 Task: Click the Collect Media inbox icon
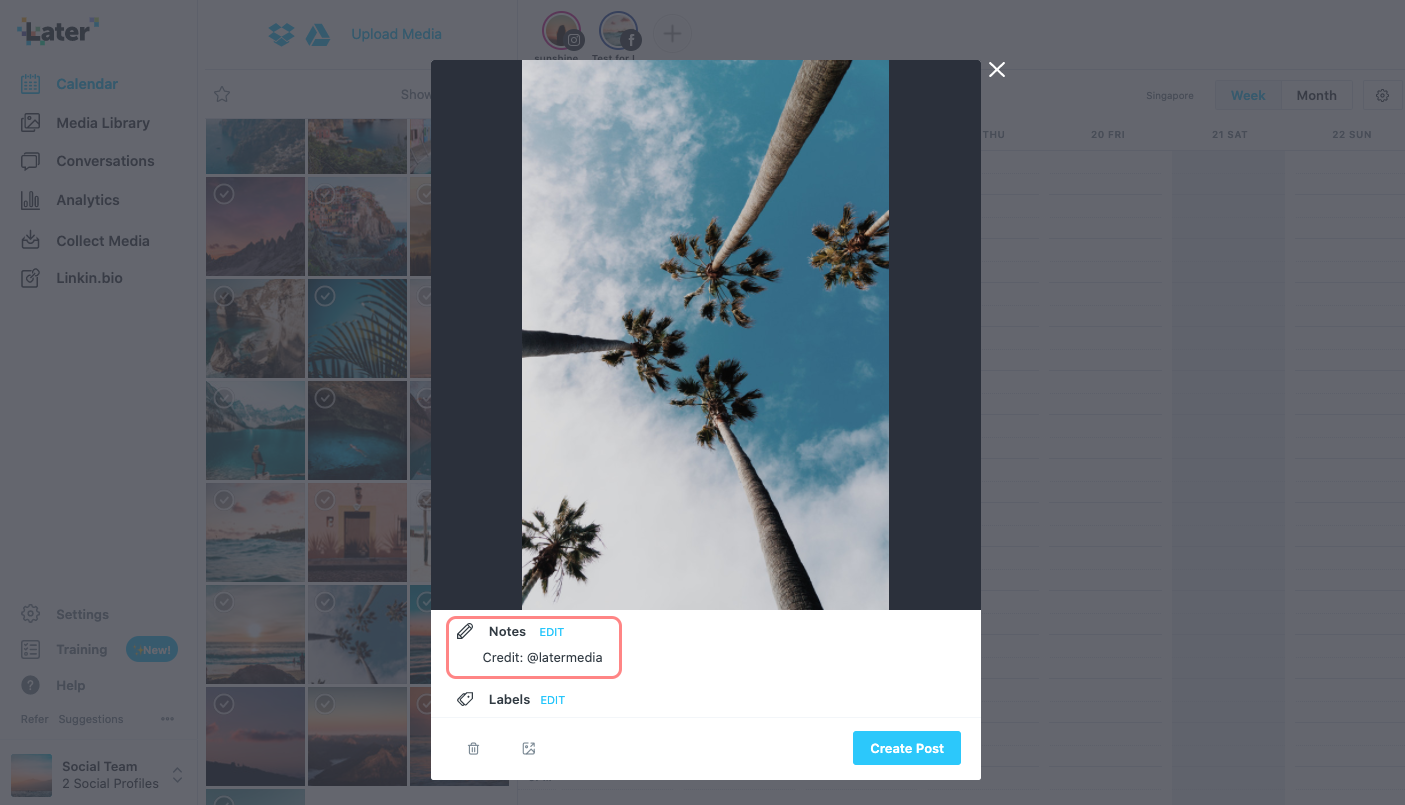point(31,241)
